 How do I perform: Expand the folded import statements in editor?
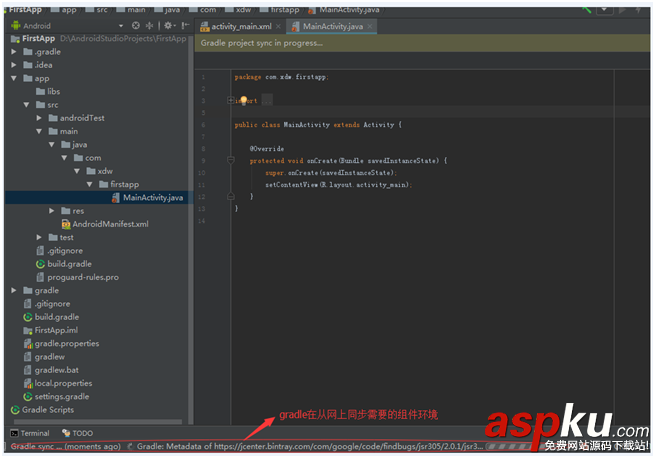230,100
